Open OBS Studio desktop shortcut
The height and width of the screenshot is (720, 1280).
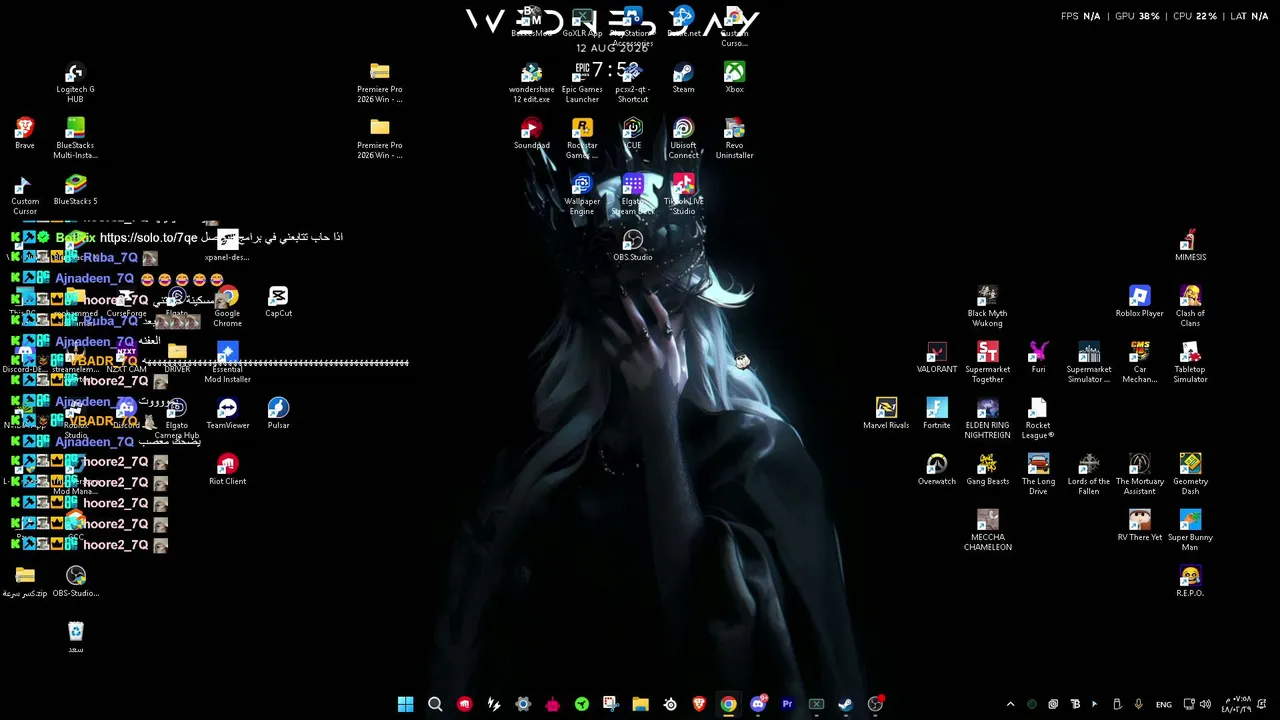pos(632,246)
